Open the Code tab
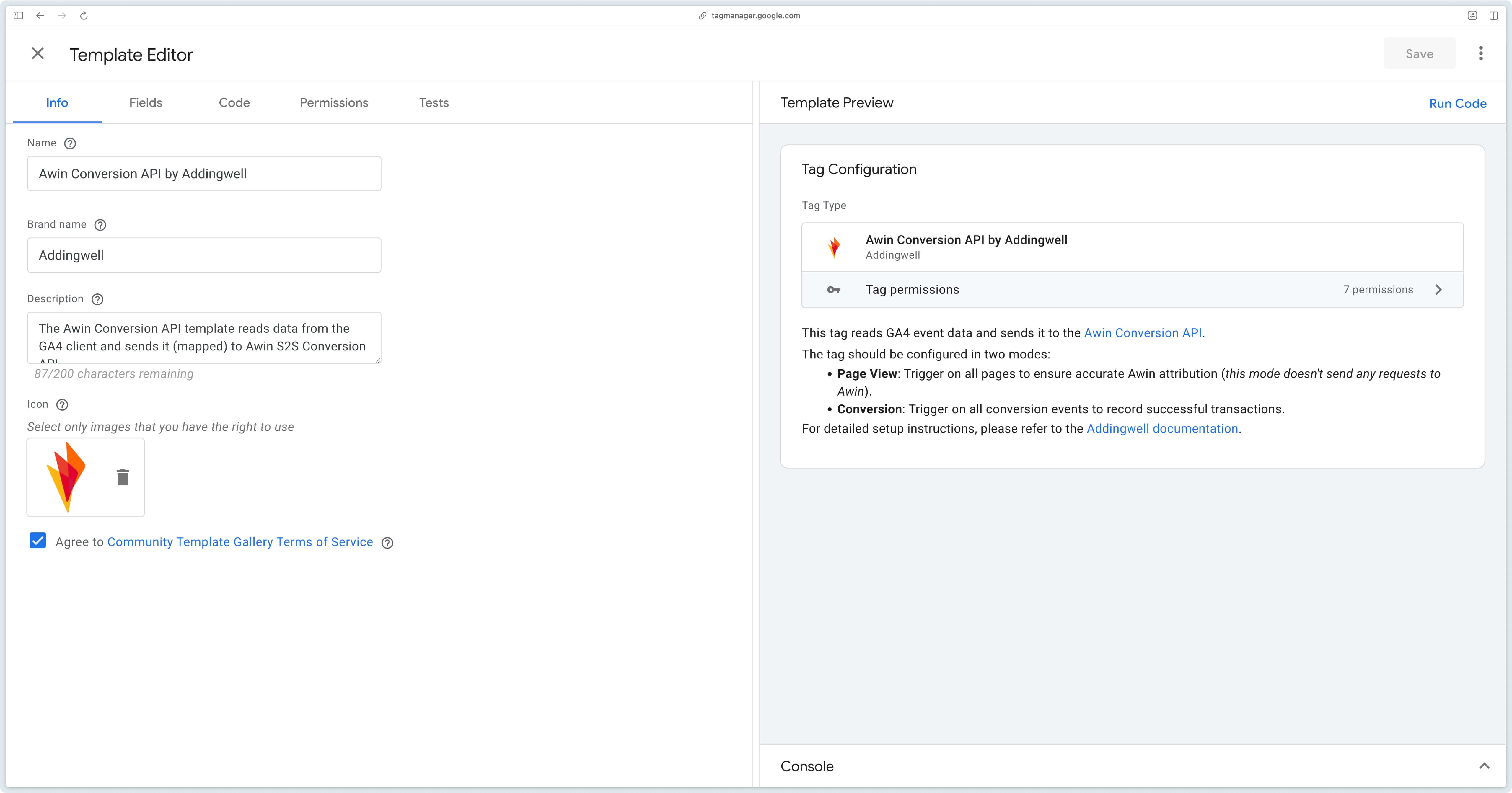Screen dimensions: 1512x793 [234, 103]
